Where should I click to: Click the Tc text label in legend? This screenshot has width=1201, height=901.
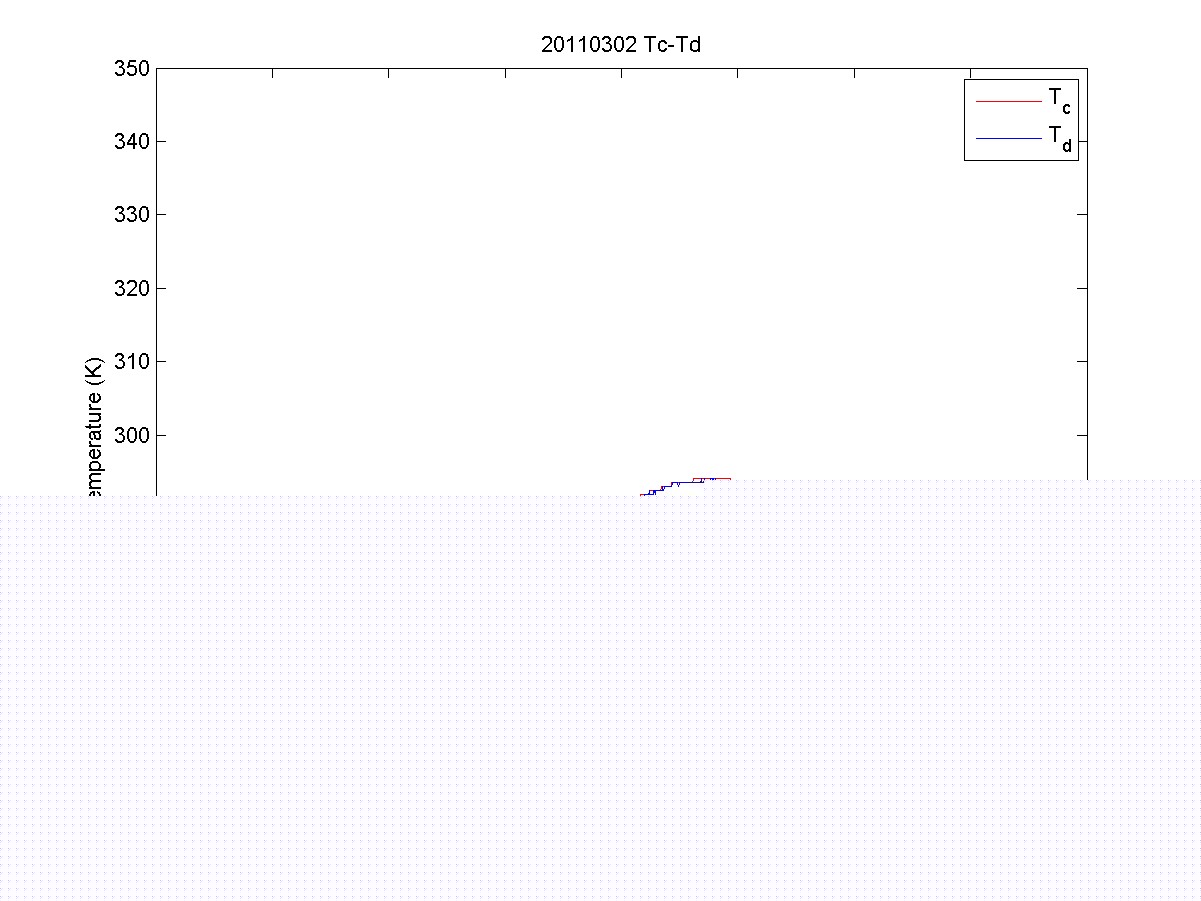(1059, 100)
